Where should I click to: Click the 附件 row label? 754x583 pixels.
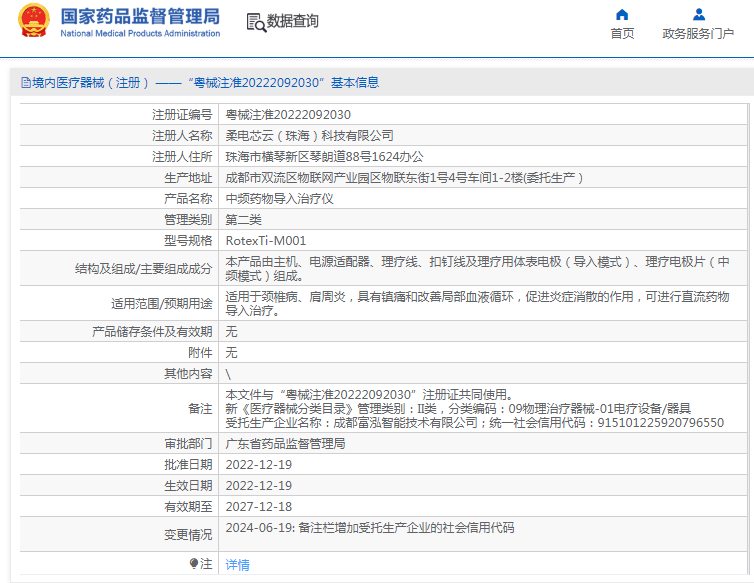[x=200, y=353]
